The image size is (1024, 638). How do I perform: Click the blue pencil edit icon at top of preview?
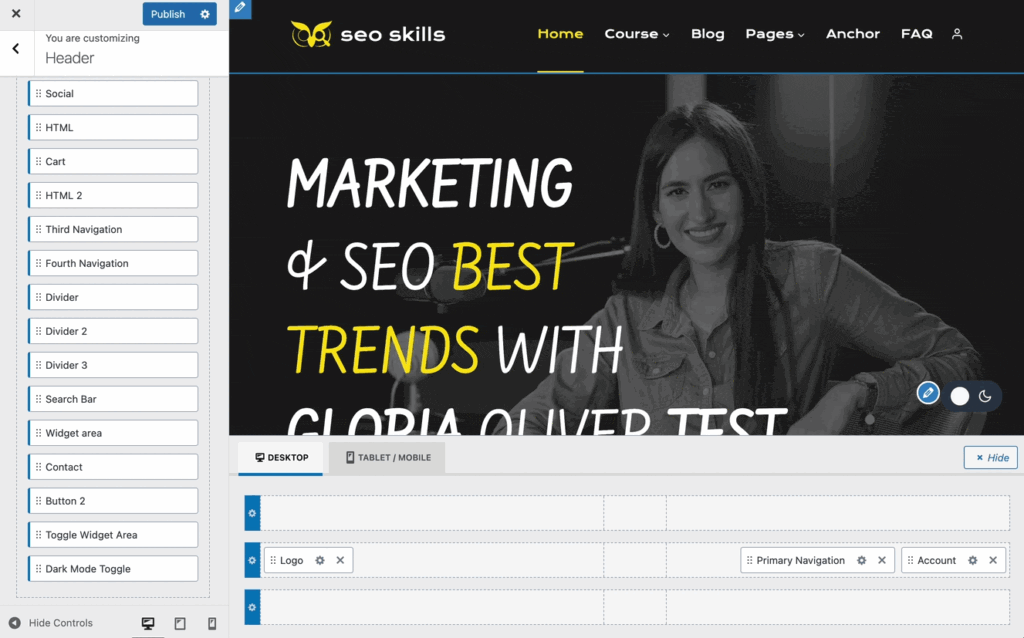[240, 9]
